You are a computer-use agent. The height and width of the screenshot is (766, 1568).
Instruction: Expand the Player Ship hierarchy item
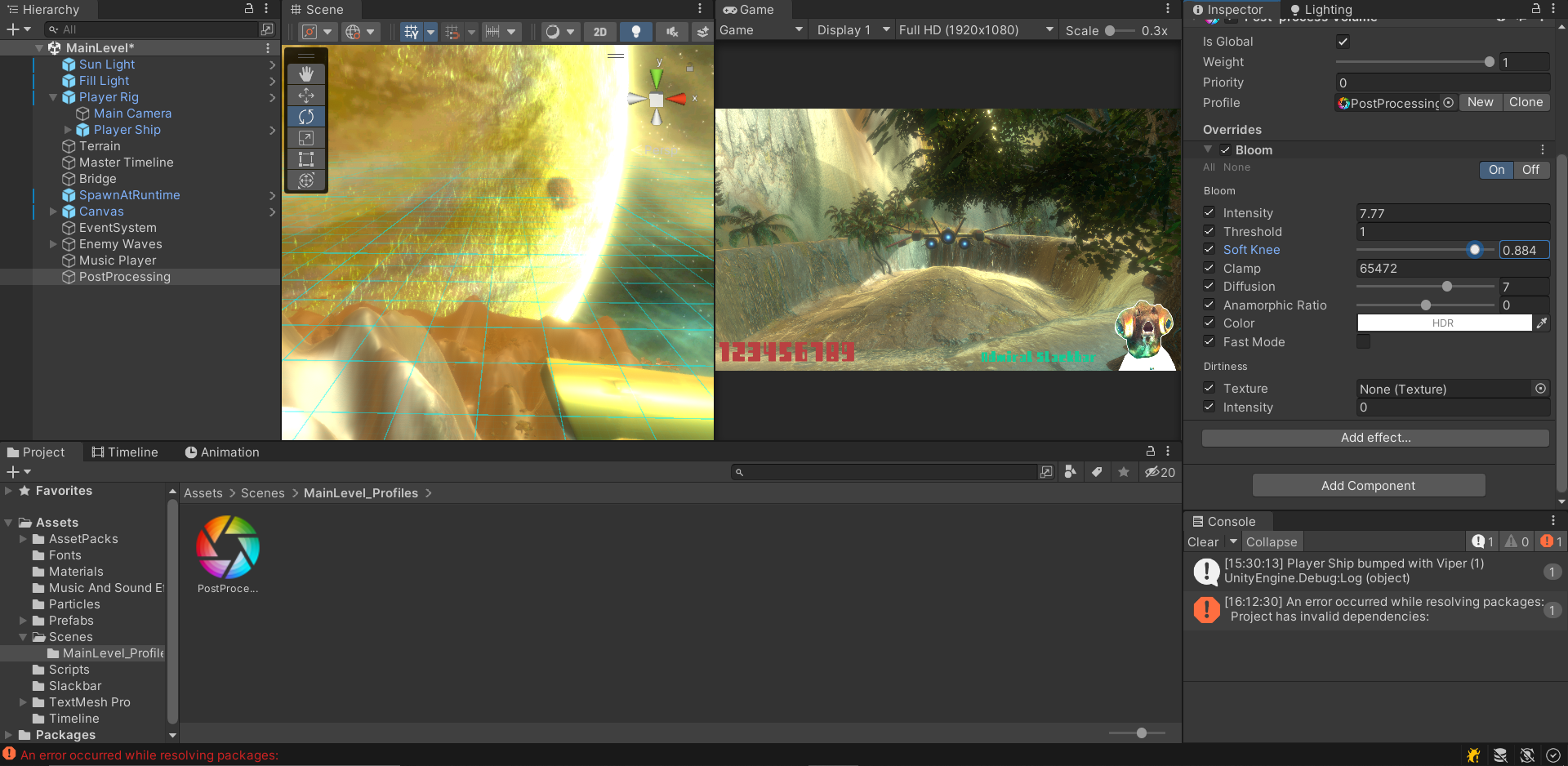click(x=68, y=130)
